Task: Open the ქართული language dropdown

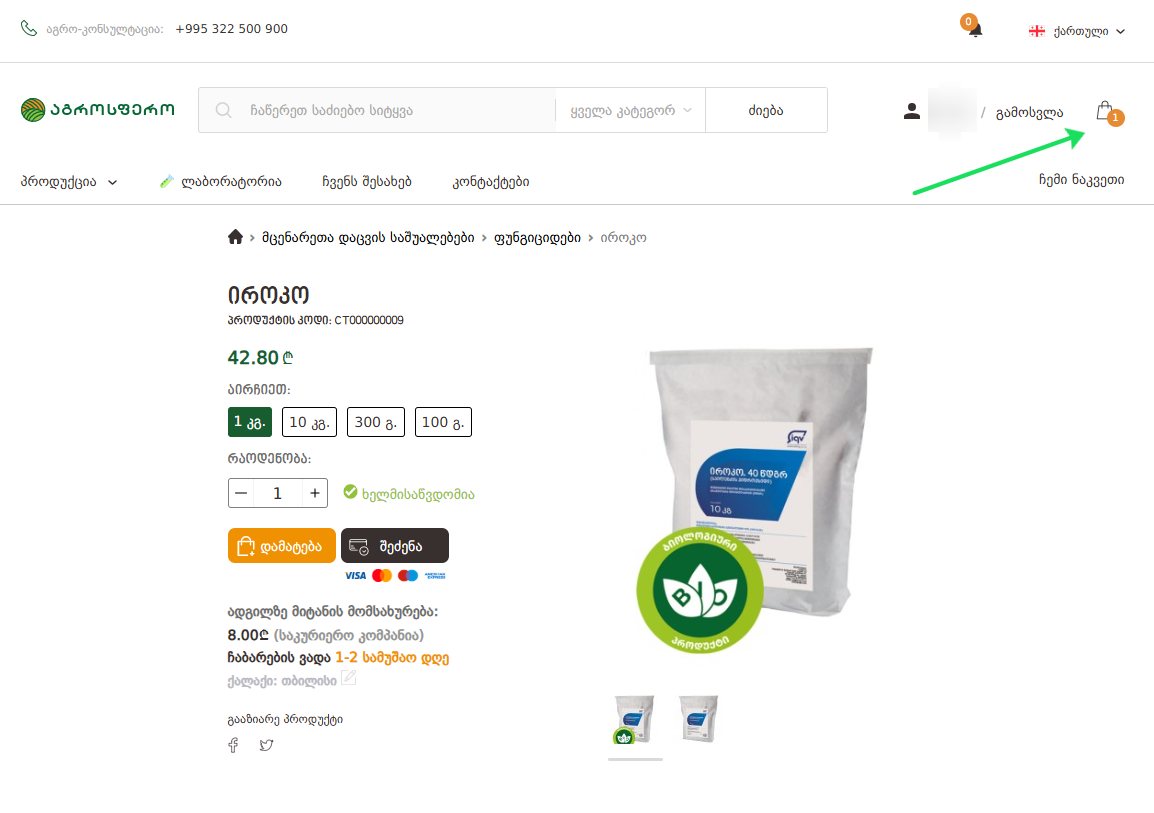Action: (x=1077, y=32)
